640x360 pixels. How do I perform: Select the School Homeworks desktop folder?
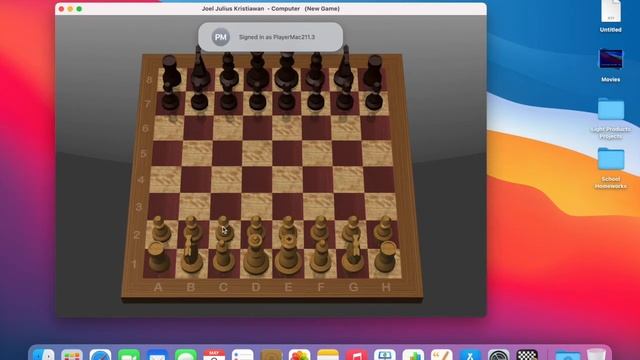pyautogui.click(x=611, y=168)
